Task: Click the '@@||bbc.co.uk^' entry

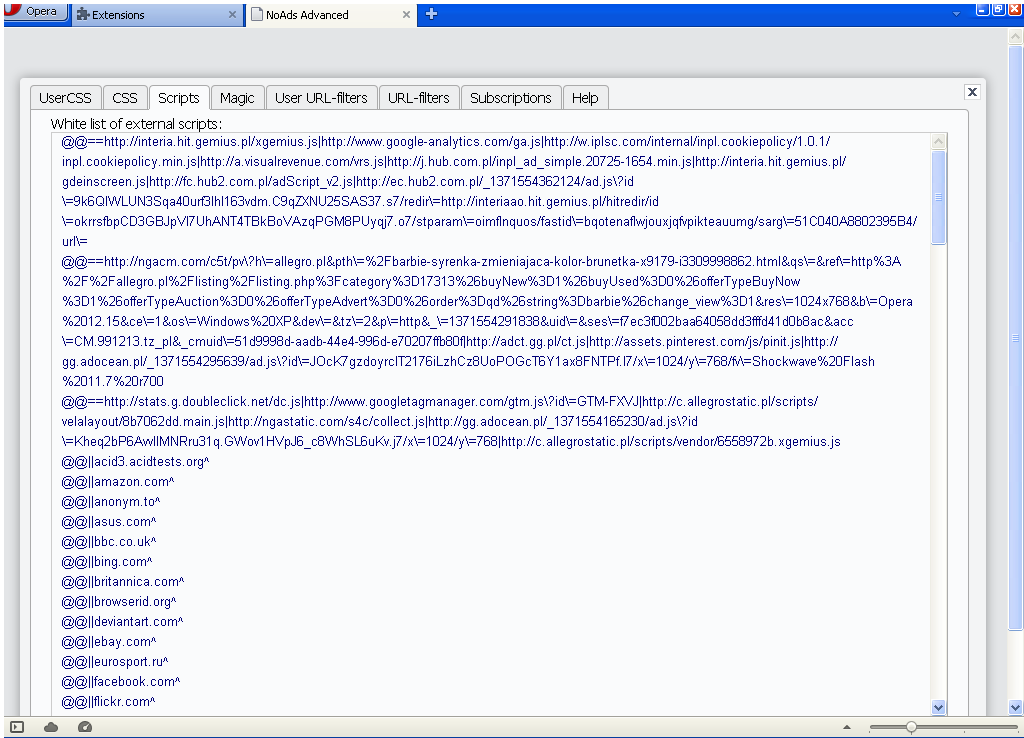Action: click(x=109, y=542)
